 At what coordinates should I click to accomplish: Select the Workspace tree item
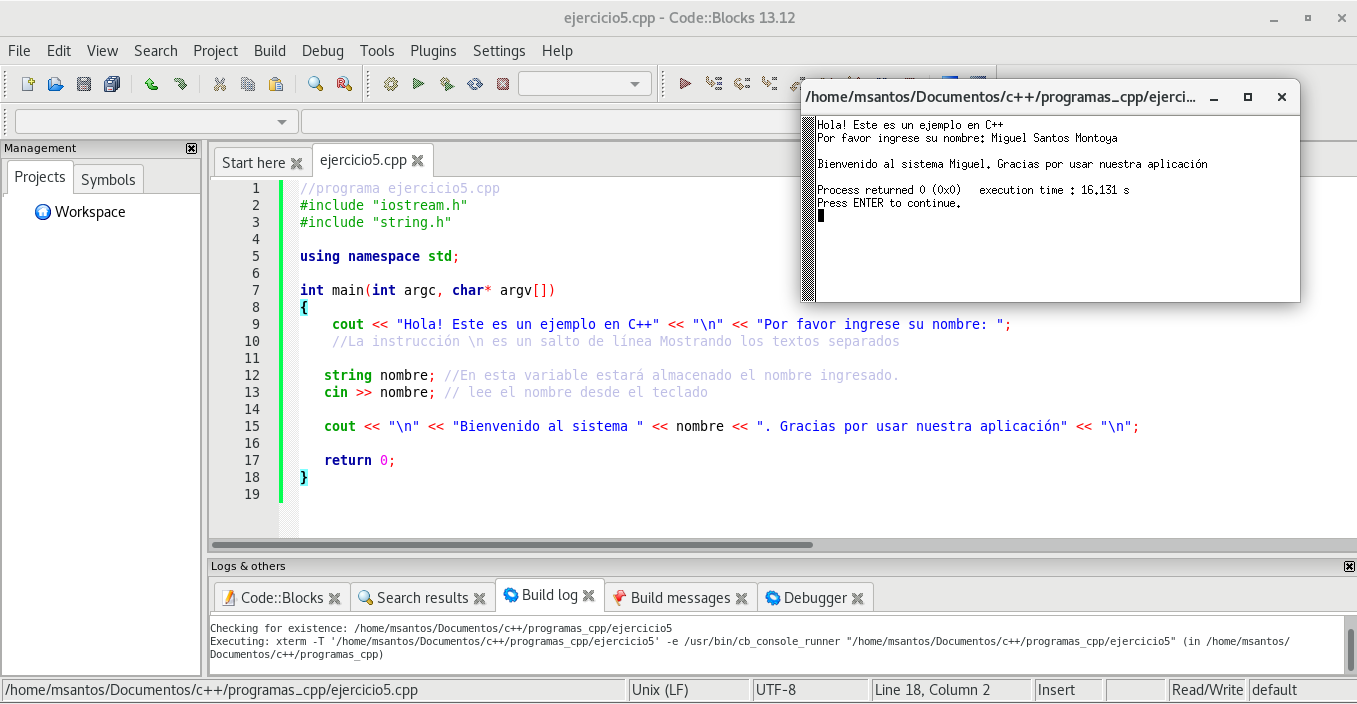click(x=90, y=212)
